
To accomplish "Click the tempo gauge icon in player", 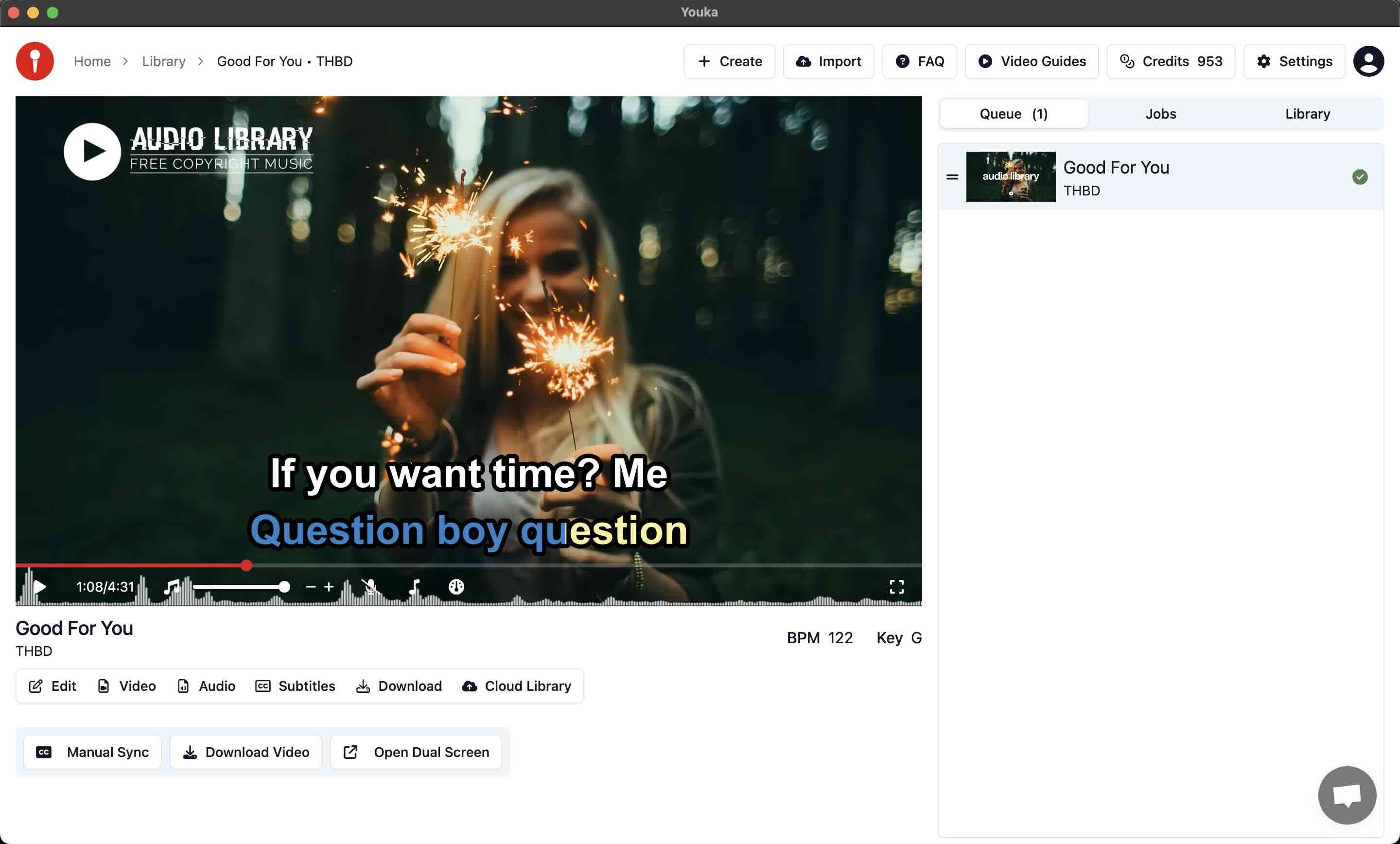I will tap(456, 586).
